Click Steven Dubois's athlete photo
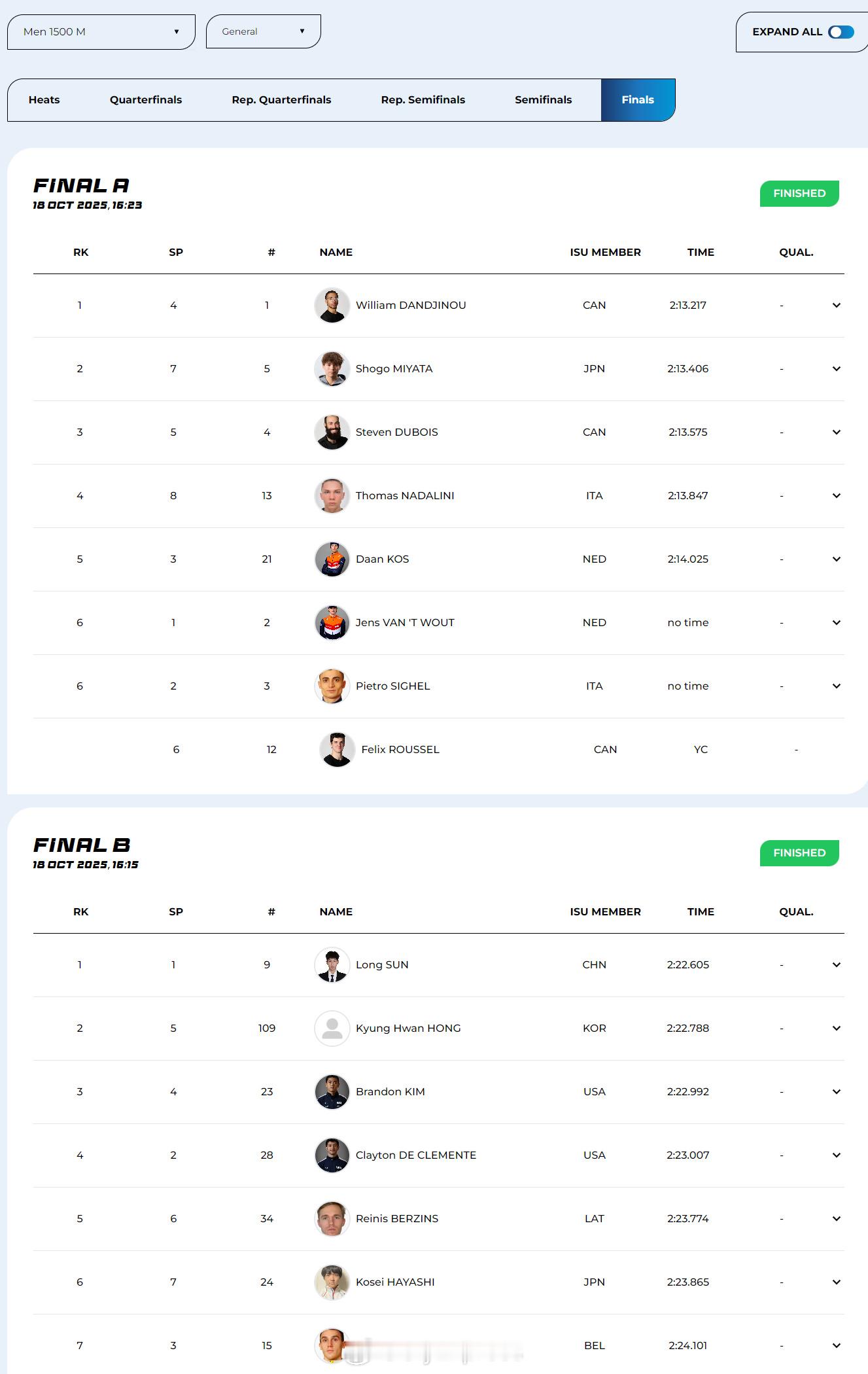Screen dimensions: 868x1374 332,432
